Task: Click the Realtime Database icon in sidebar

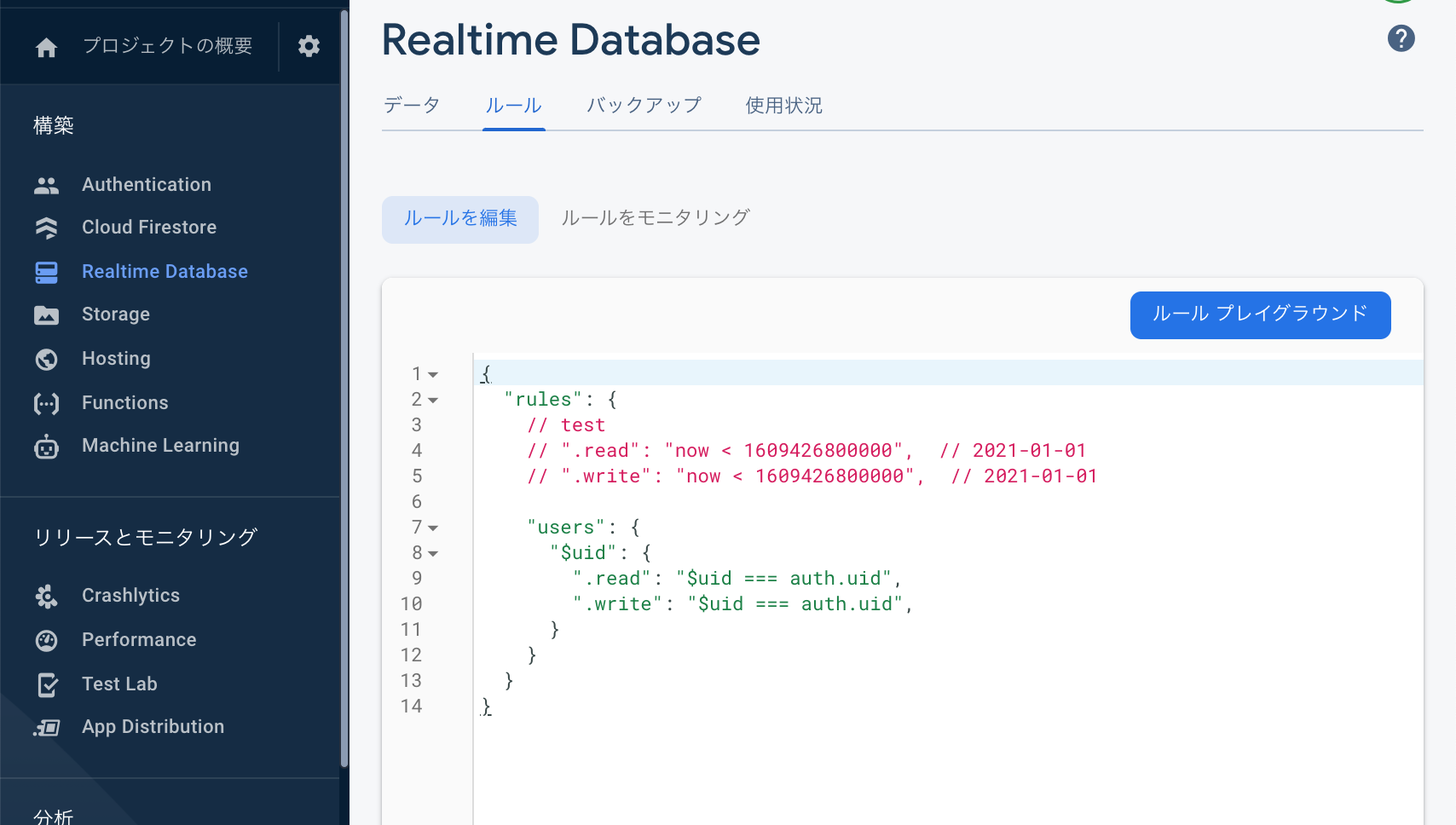Action: [x=46, y=272]
